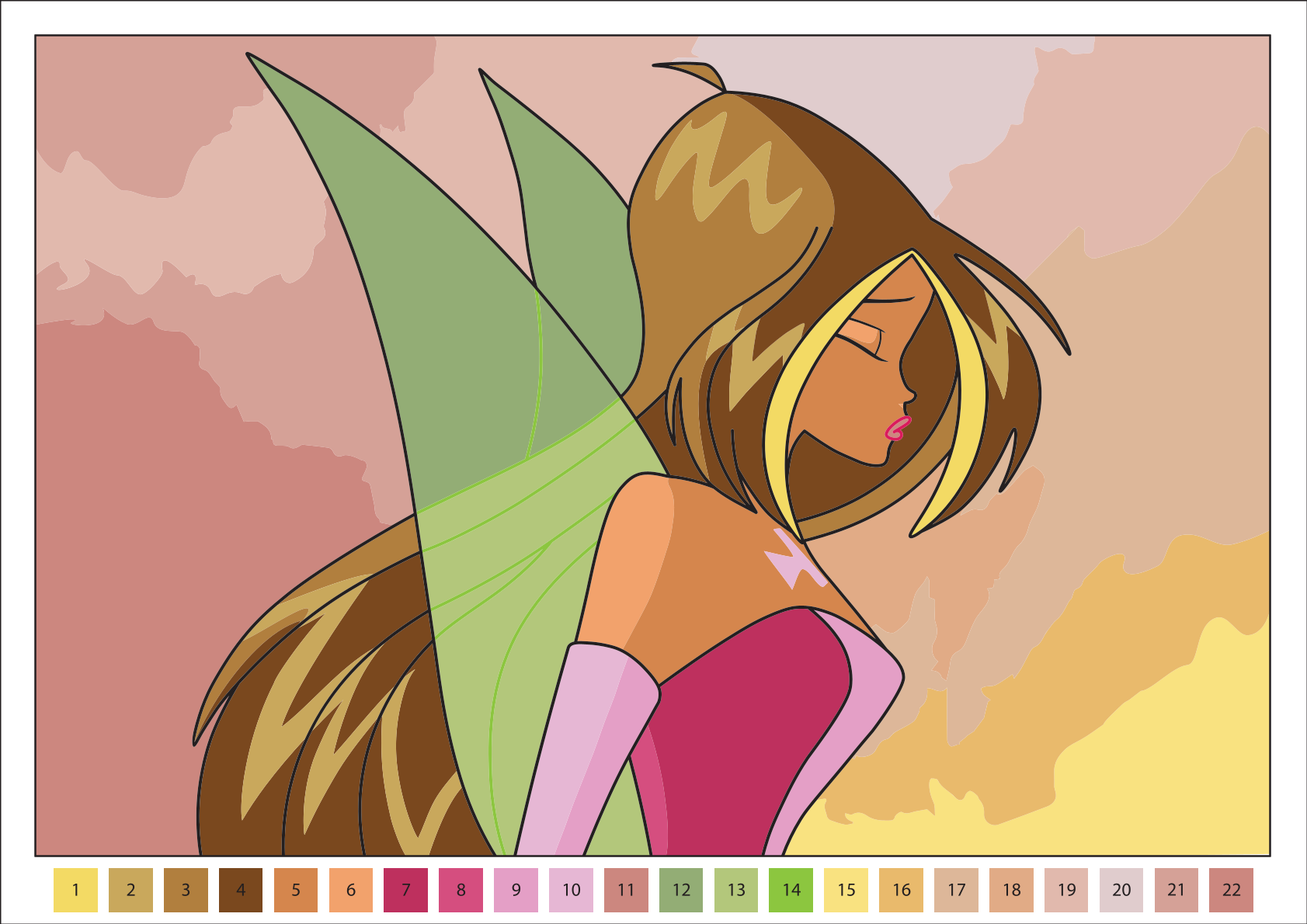Choose light green swatch number 13
Screen dimensions: 1307x924
[x=737, y=890]
